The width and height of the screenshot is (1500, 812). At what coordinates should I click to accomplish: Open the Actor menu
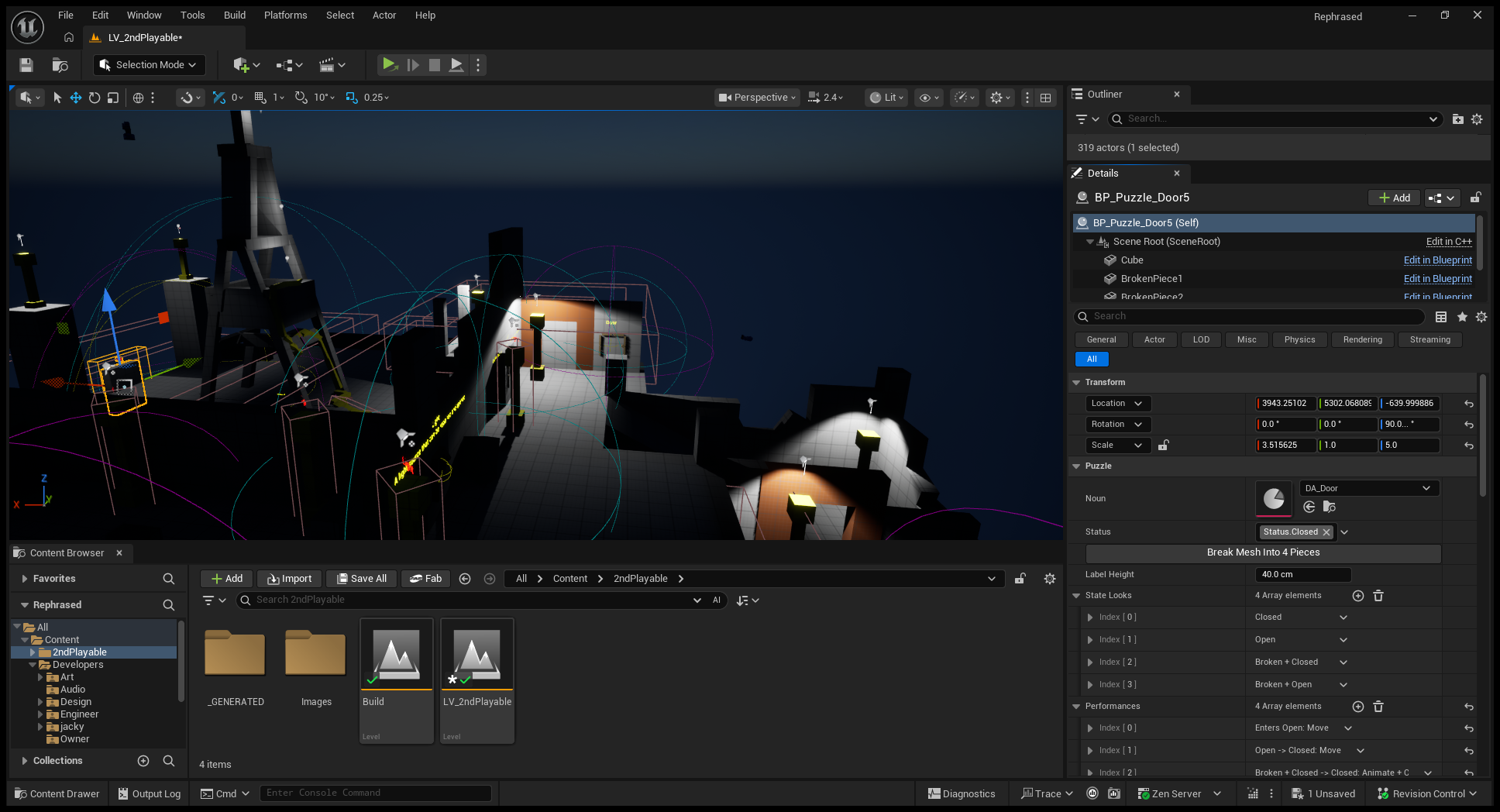click(x=384, y=15)
